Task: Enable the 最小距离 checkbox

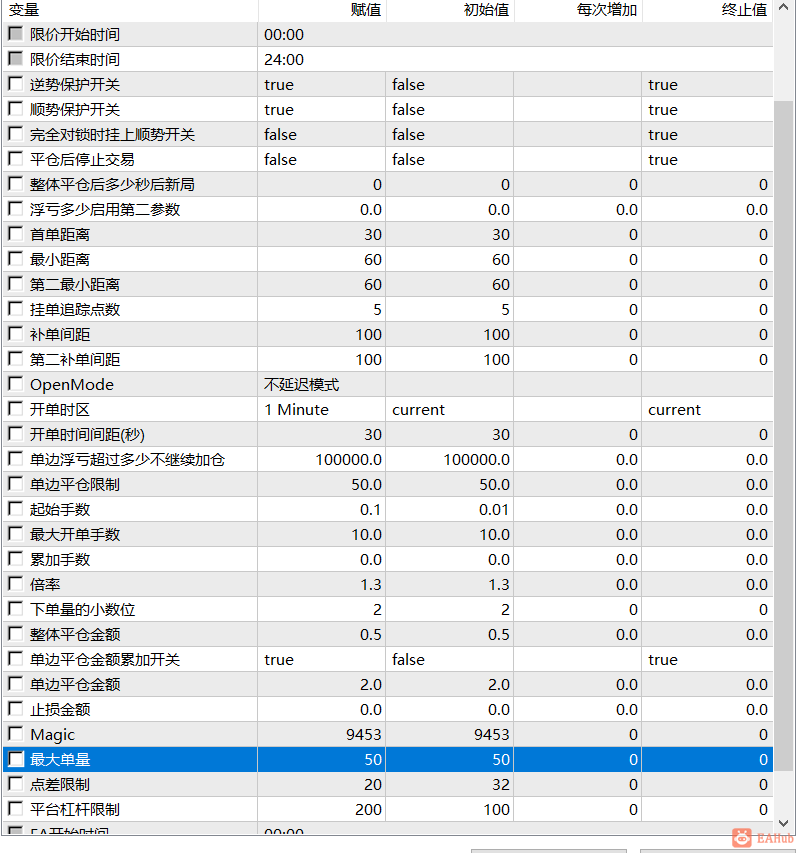Action: [x=16, y=259]
